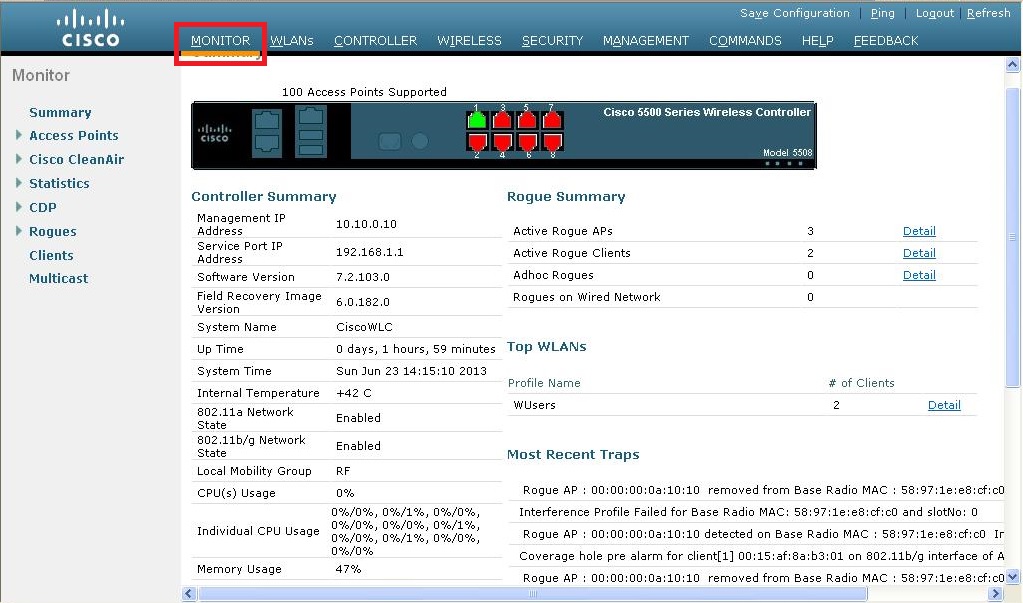The width and height of the screenshot is (1023, 603).
Task: Click the Cisco logo on controller image
Action: 215,133
